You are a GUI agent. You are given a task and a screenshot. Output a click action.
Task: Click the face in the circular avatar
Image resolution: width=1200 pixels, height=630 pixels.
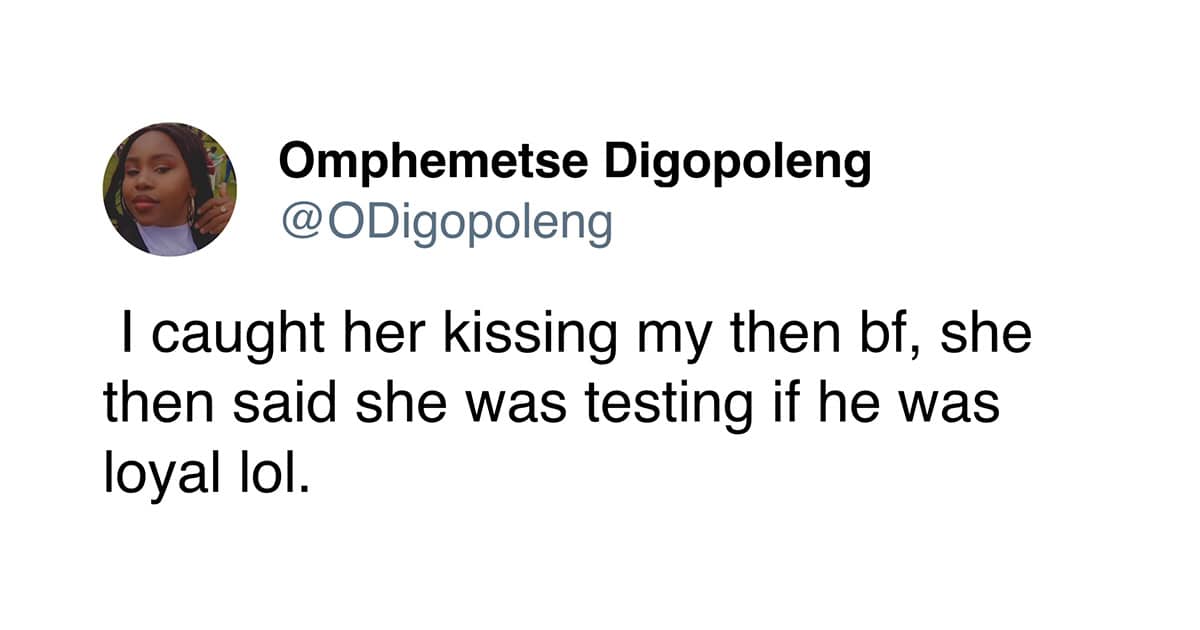tap(156, 182)
